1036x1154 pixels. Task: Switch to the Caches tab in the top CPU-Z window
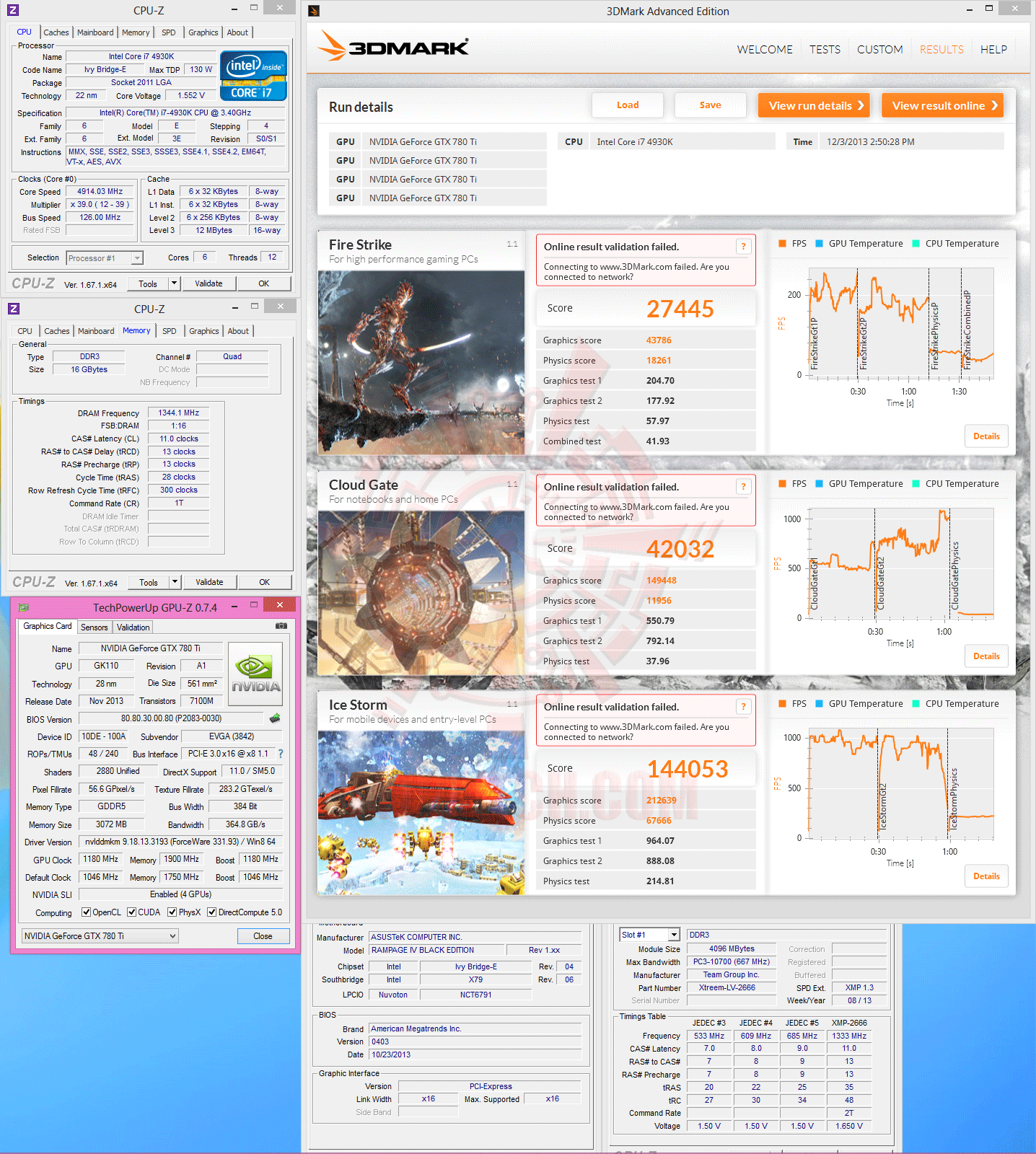click(x=56, y=32)
